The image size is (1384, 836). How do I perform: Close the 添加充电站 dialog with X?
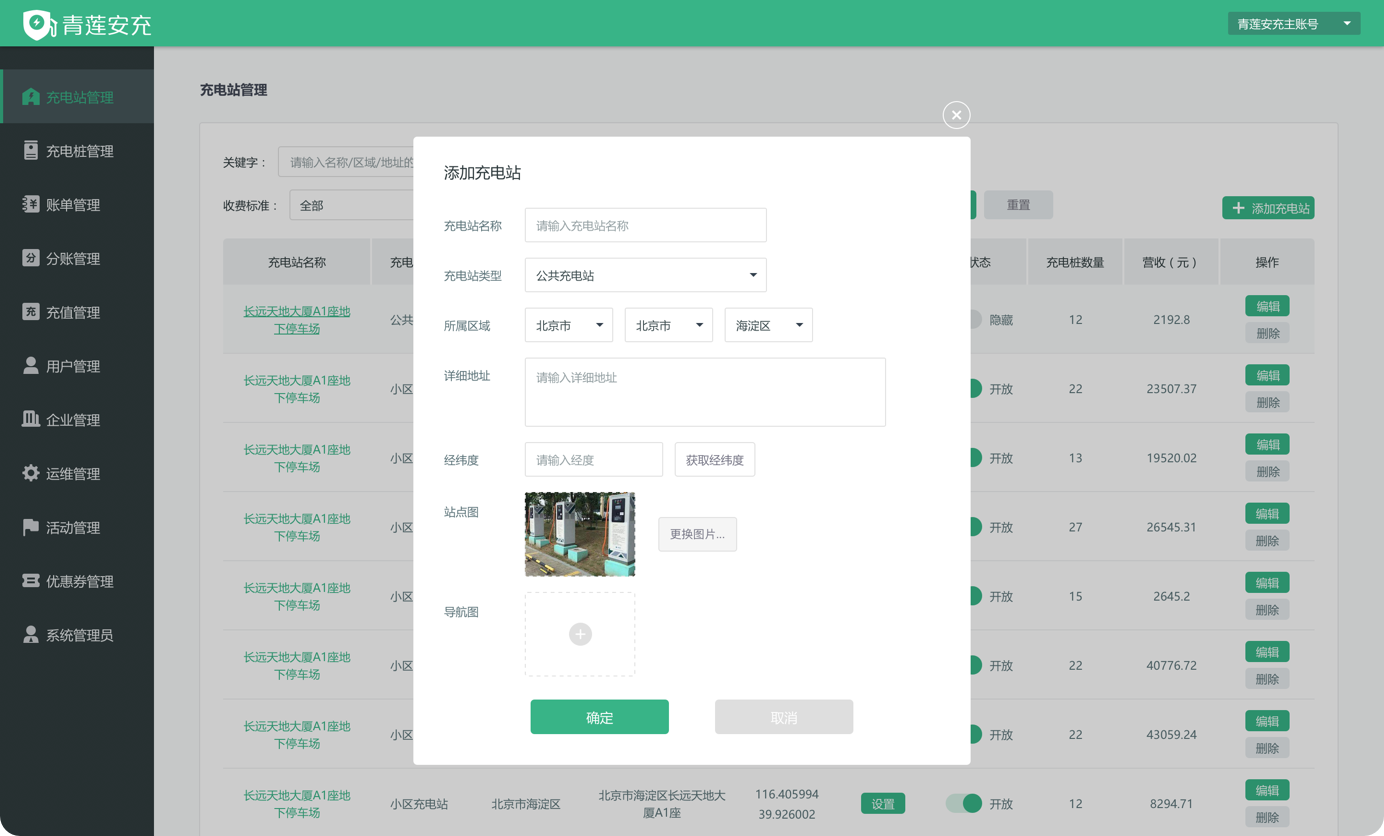[x=956, y=115]
